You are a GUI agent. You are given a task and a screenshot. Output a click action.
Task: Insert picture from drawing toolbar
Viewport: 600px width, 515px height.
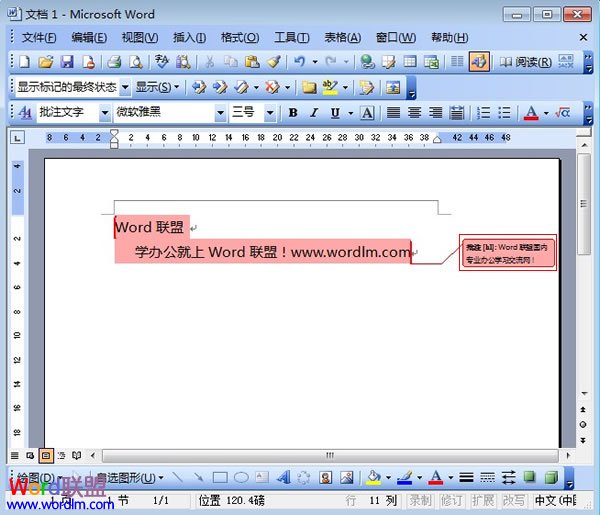(347, 477)
